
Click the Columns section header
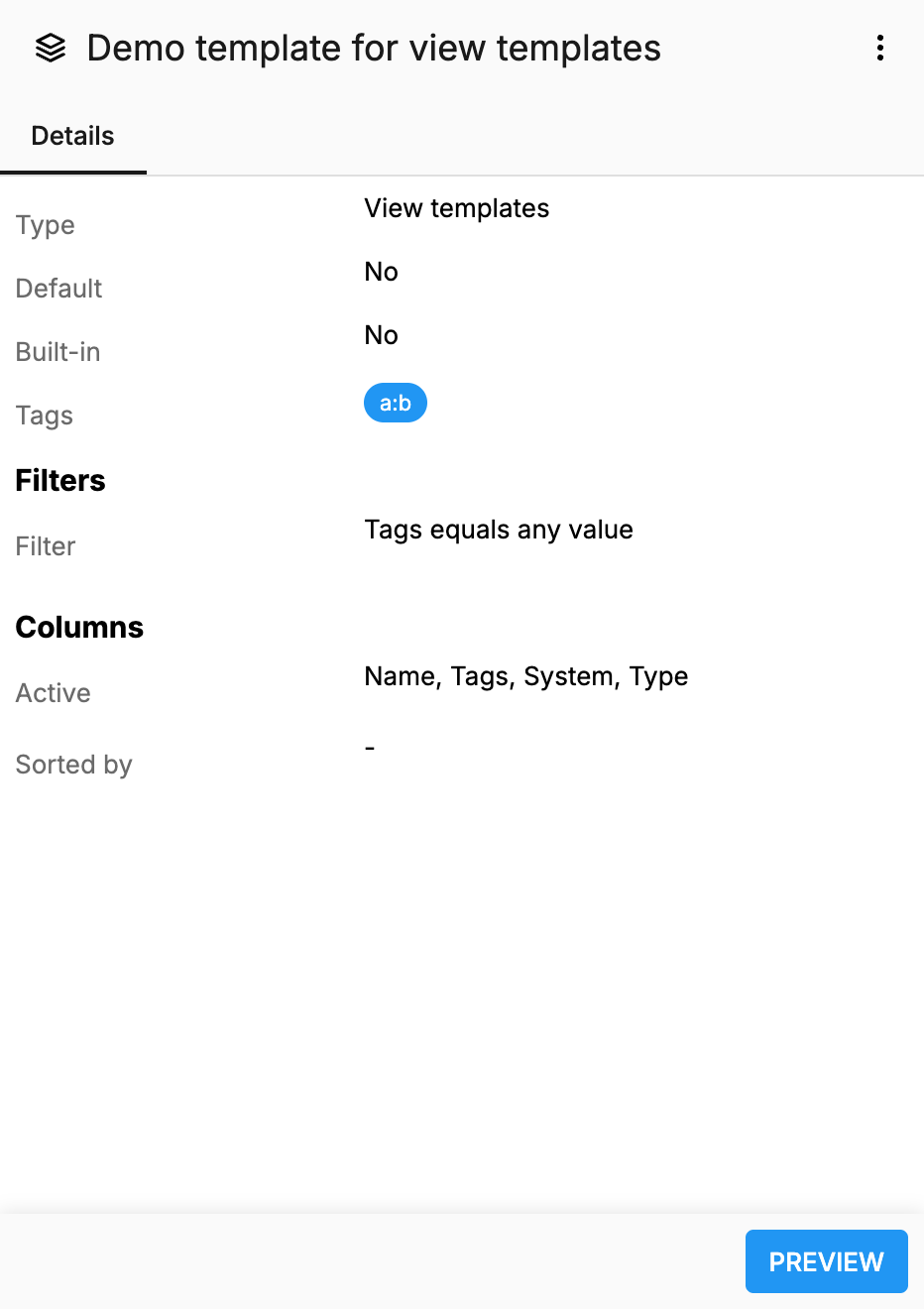[x=79, y=627]
